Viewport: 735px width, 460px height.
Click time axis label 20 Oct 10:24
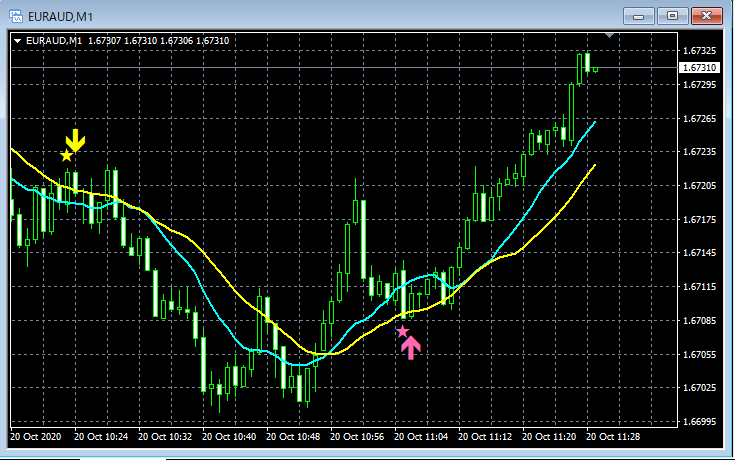click(x=101, y=437)
